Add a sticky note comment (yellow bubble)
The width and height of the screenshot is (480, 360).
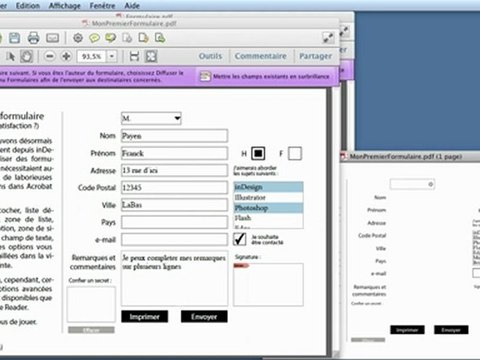coord(94,38)
